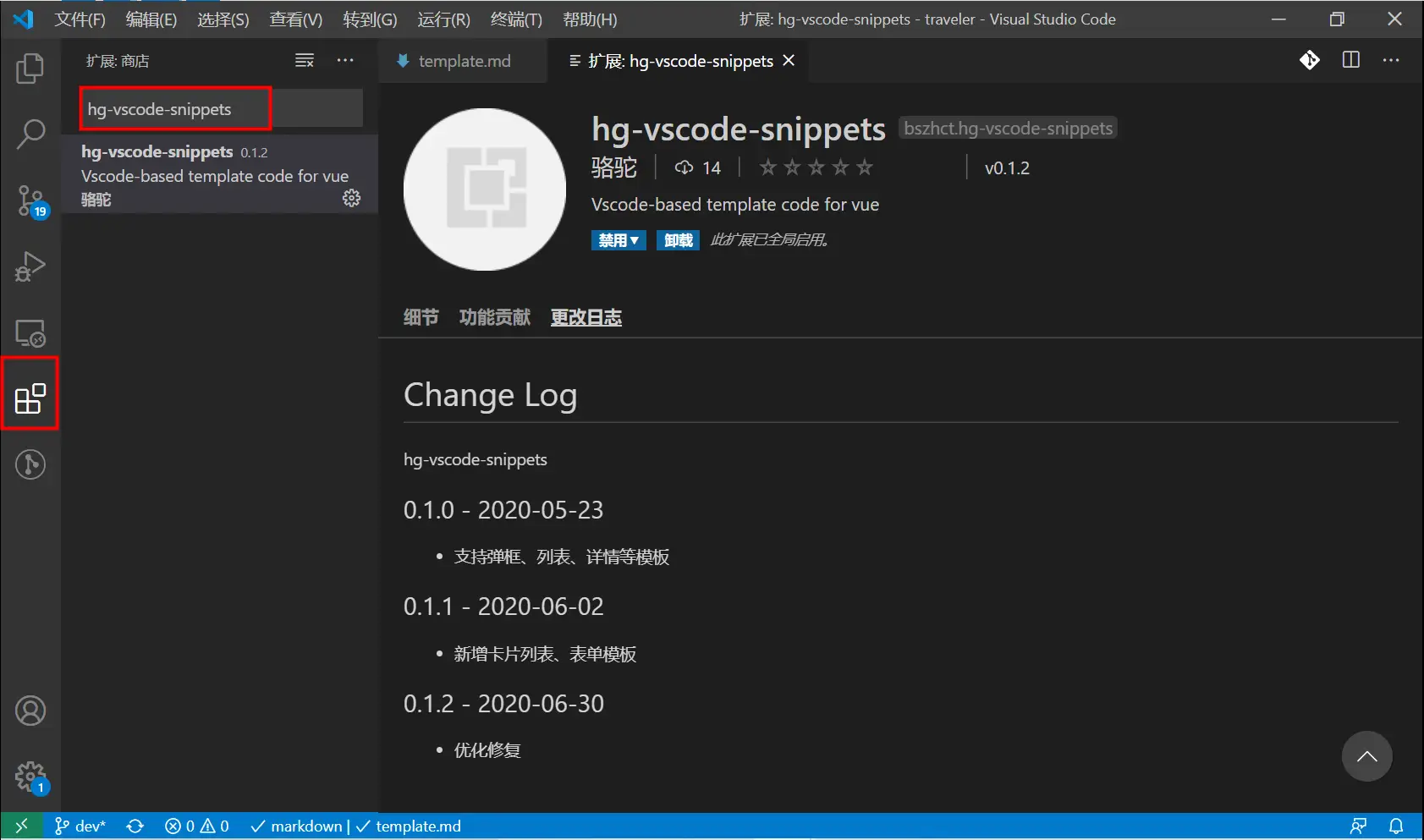1424x840 pixels.
Task: Click publisher name 骆驼 in extension header
Action: pyautogui.click(x=614, y=167)
